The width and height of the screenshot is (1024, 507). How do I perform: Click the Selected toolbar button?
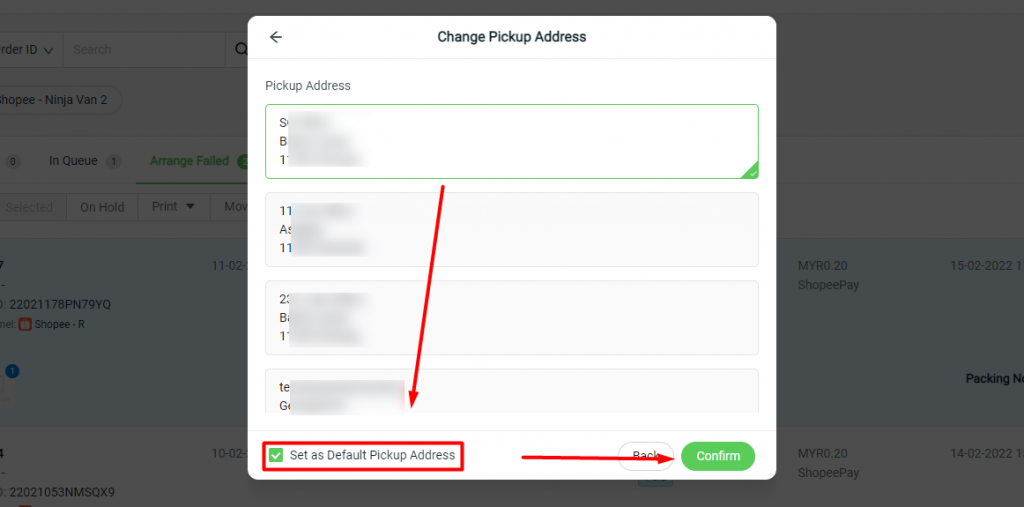[x=29, y=207]
